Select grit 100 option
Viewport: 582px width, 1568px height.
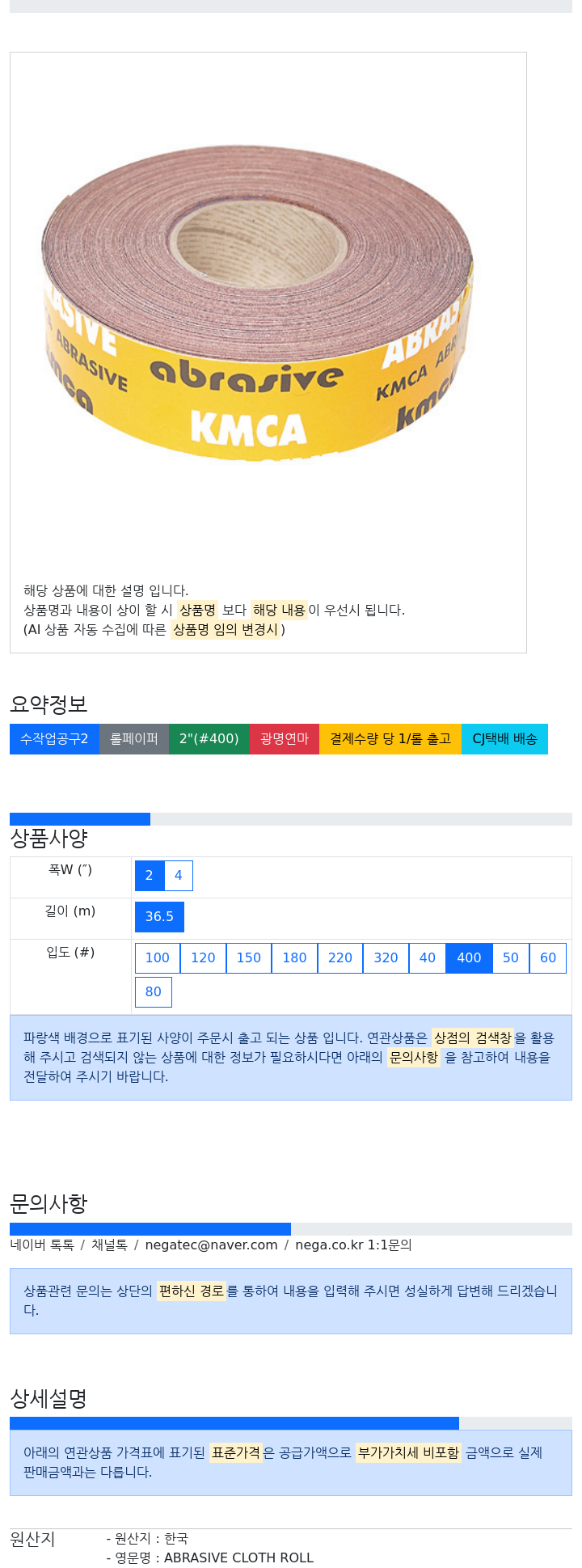(158, 958)
